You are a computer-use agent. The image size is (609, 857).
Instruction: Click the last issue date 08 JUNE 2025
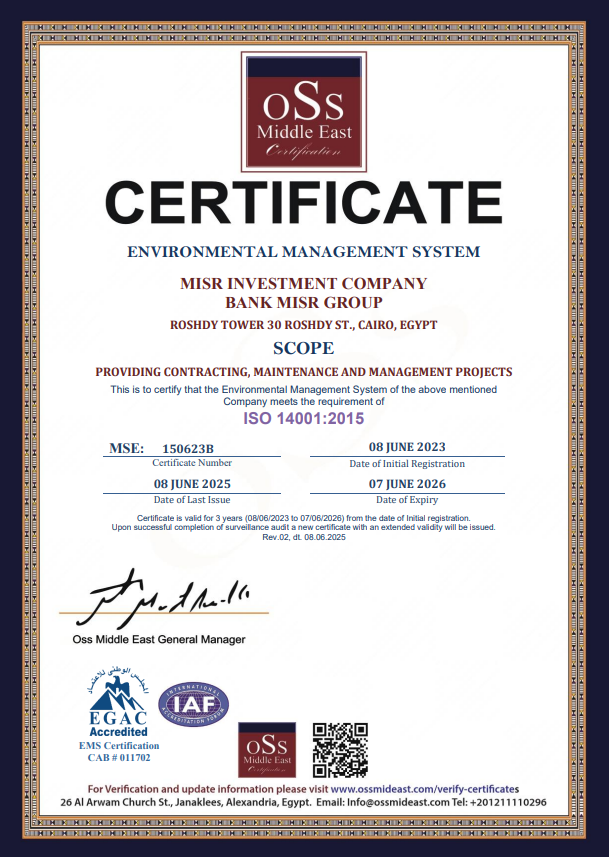pos(192,483)
